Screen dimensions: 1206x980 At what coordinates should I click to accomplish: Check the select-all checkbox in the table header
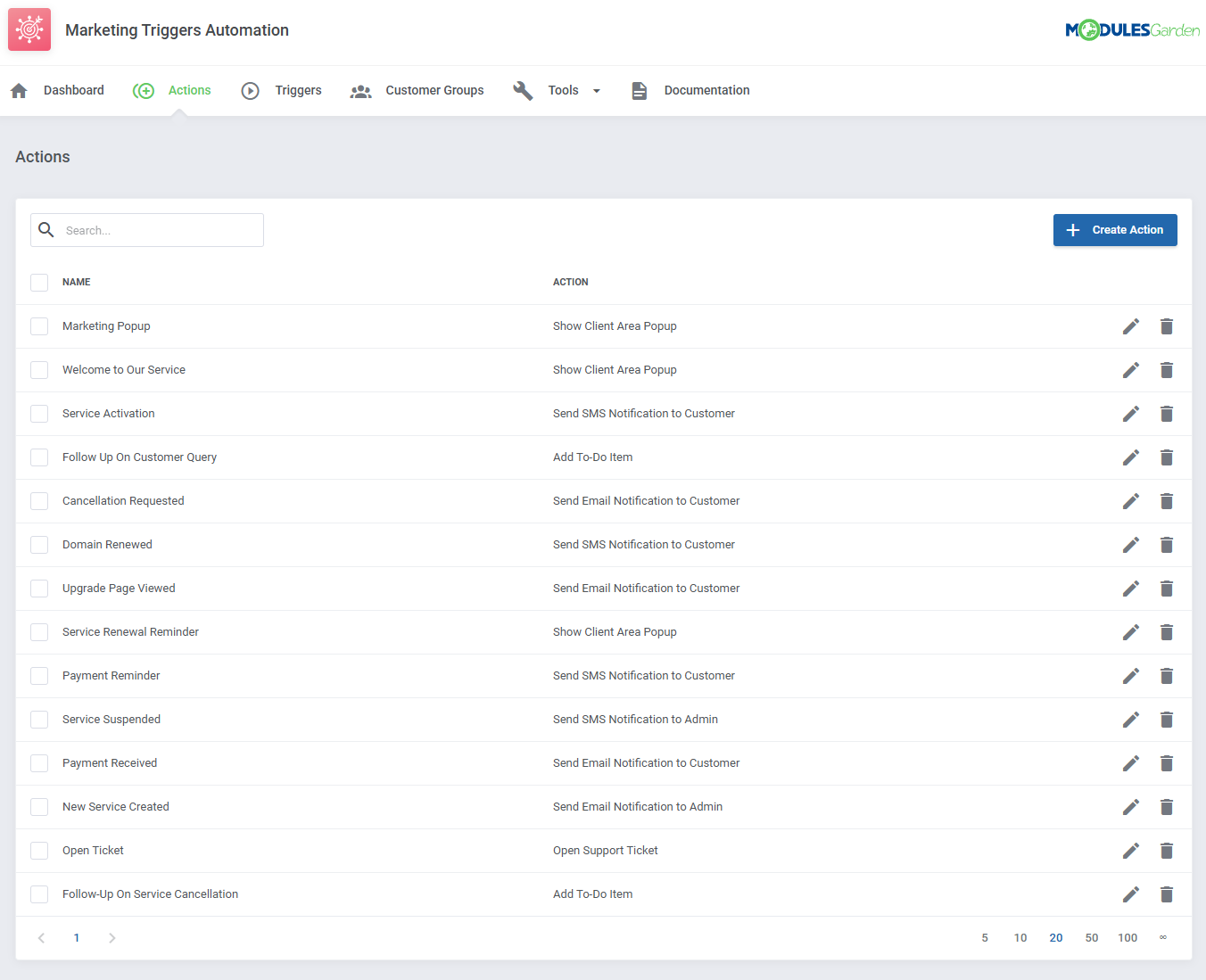[39, 282]
